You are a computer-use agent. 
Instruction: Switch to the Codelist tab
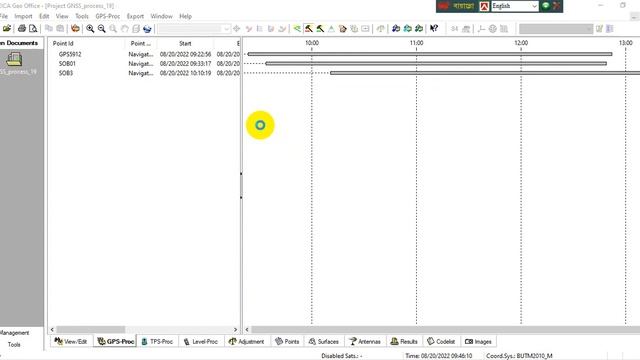coord(441,341)
